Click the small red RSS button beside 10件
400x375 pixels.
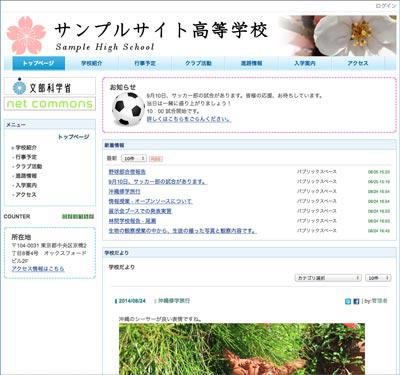[156, 159]
